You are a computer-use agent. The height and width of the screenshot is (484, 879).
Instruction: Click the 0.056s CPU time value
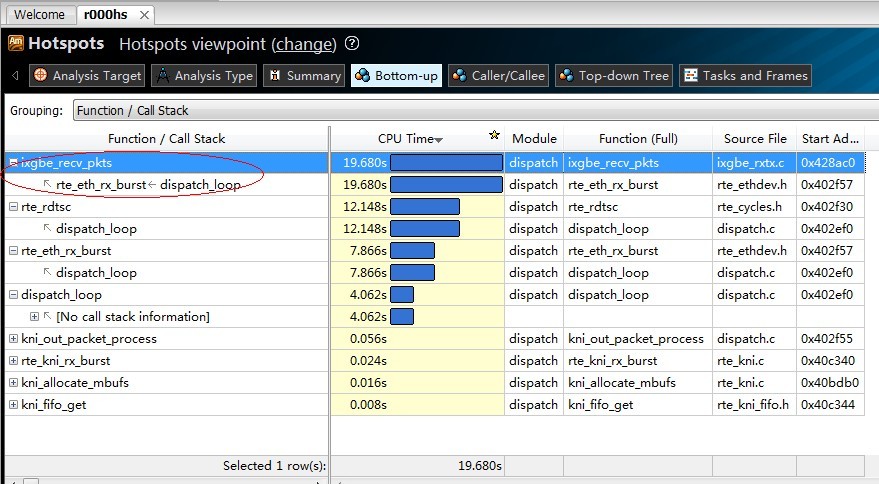(368, 339)
